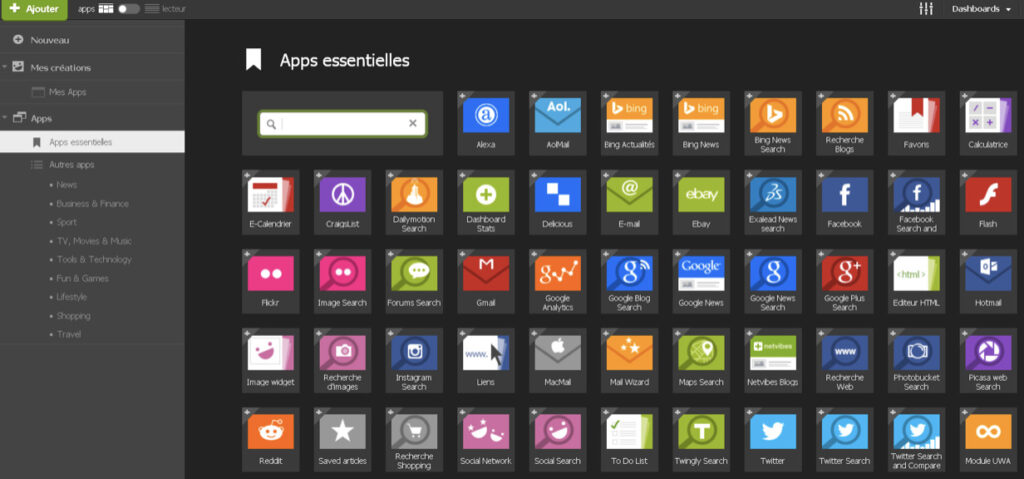The image size is (1024, 479).
Task: Clear search with the X button
Action: tap(413, 124)
